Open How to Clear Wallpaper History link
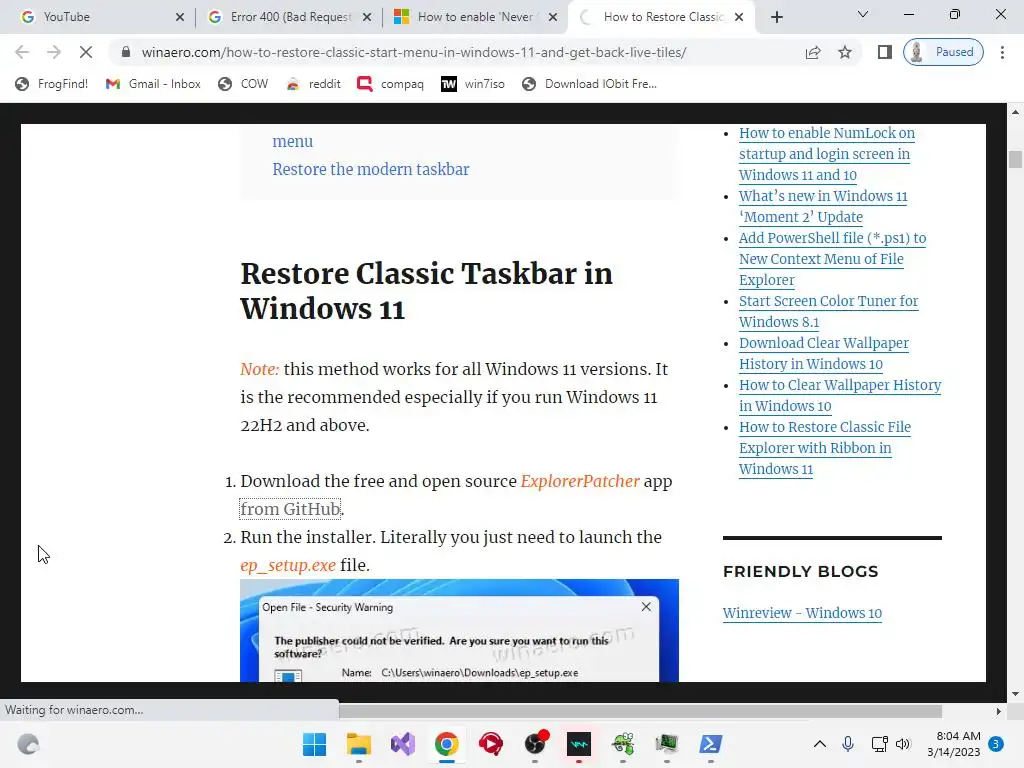Viewport: 1024px width, 768px height. (840, 395)
